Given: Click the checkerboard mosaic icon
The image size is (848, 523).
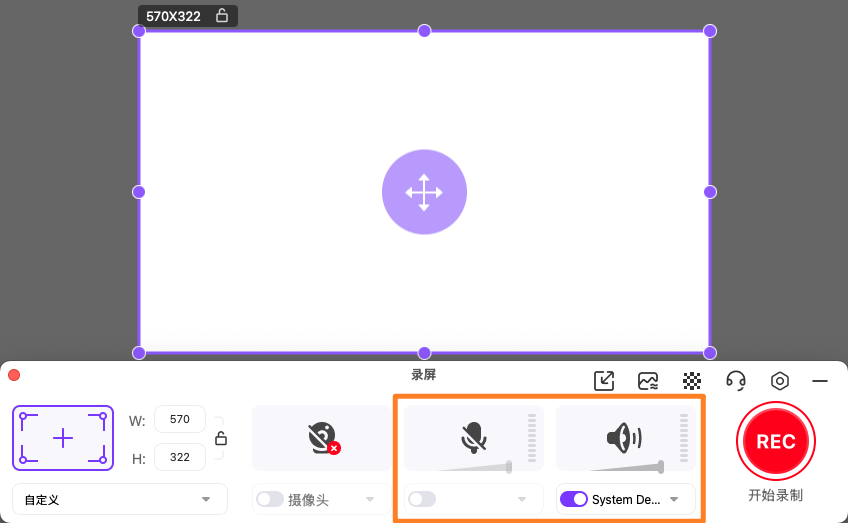Looking at the screenshot, I should click(x=692, y=381).
